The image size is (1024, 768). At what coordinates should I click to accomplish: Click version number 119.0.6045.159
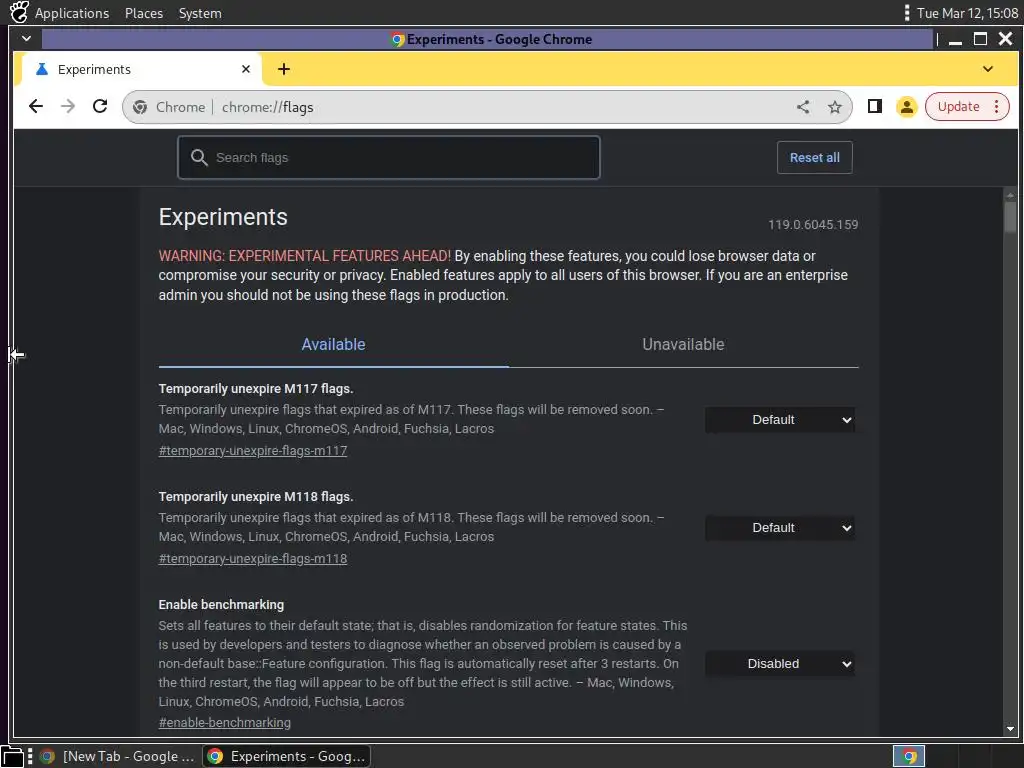pos(813,225)
